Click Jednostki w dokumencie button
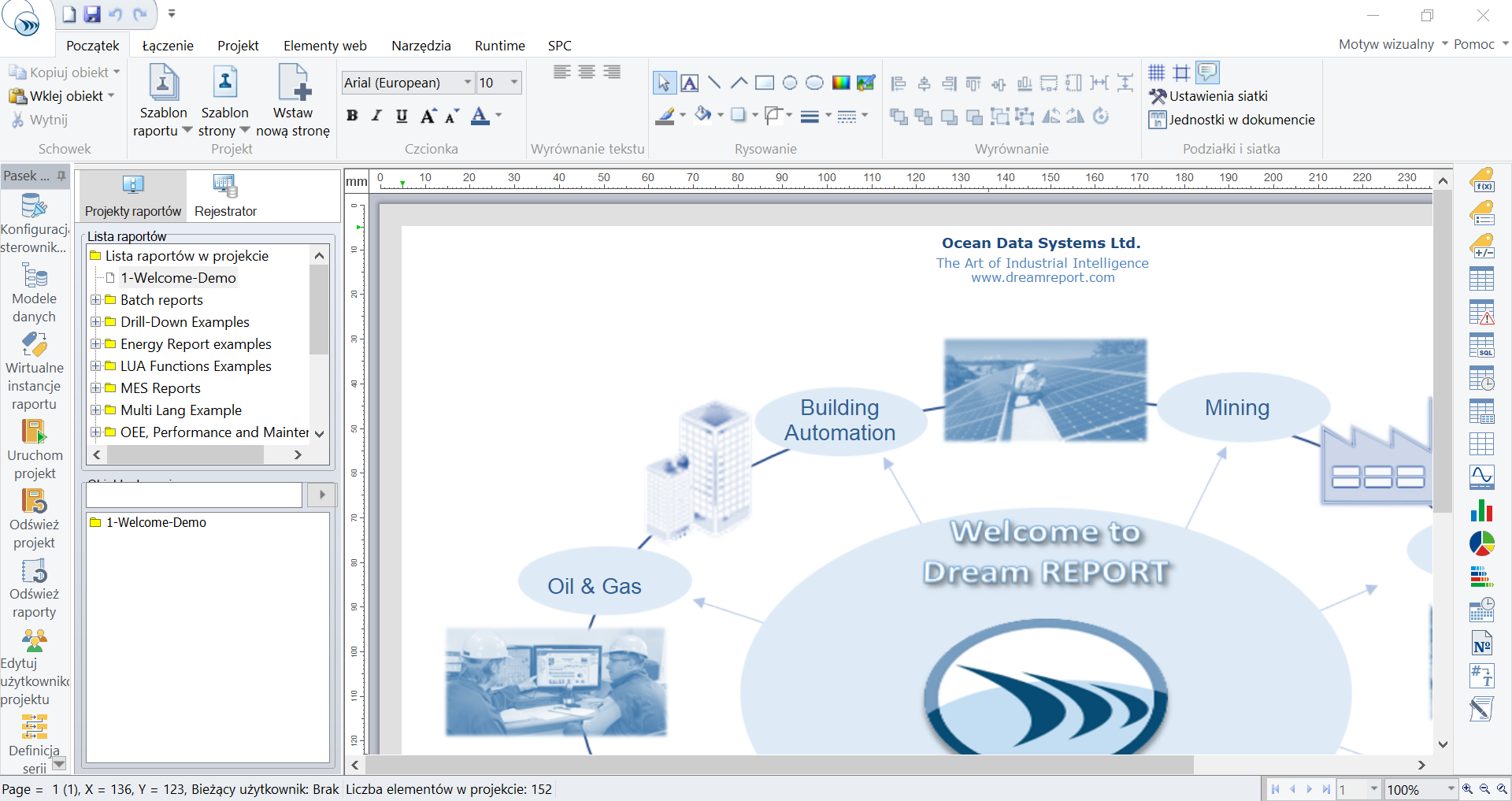This screenshot has width=1512, height=801. 1232,120
